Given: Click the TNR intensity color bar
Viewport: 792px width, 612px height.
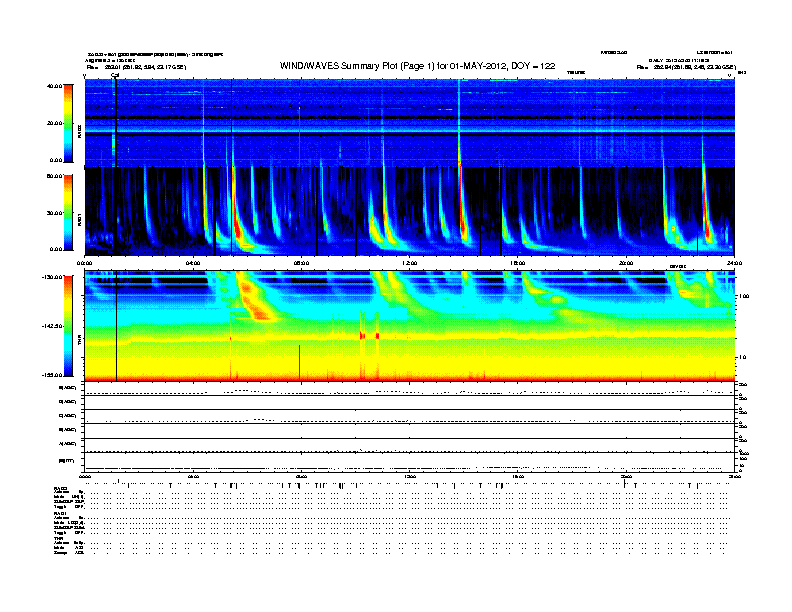Looking at the screenshot, I should coord(68,326).
